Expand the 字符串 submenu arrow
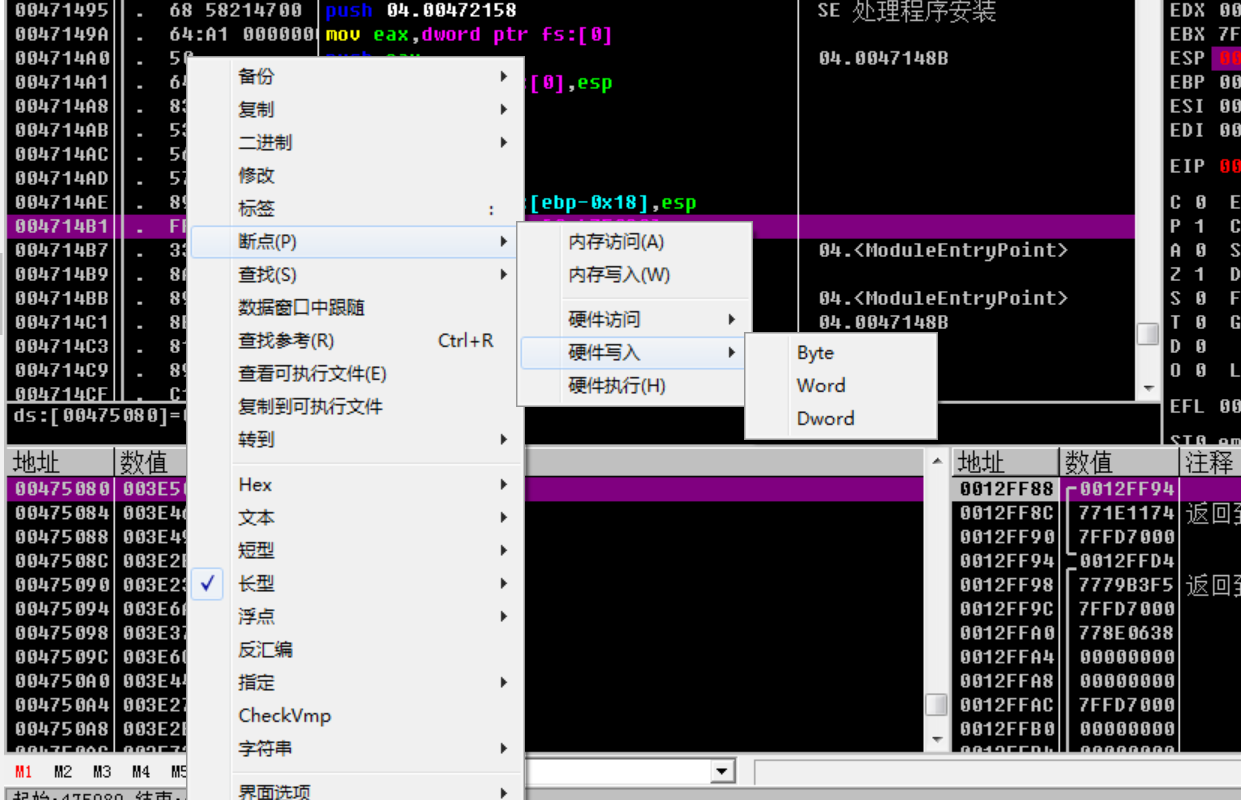The image size is (1241, 800). [503, 749]
